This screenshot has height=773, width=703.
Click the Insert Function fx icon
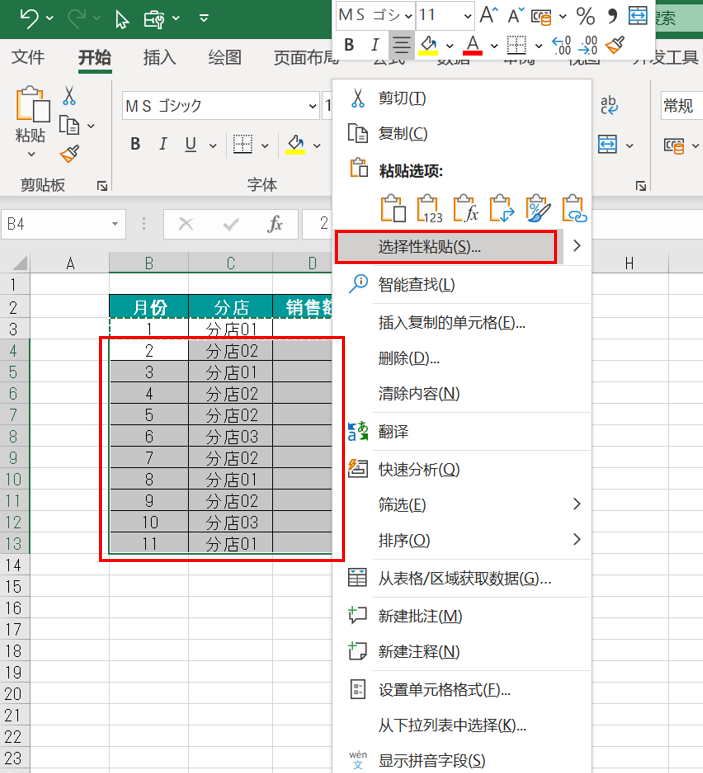point(275,224)
